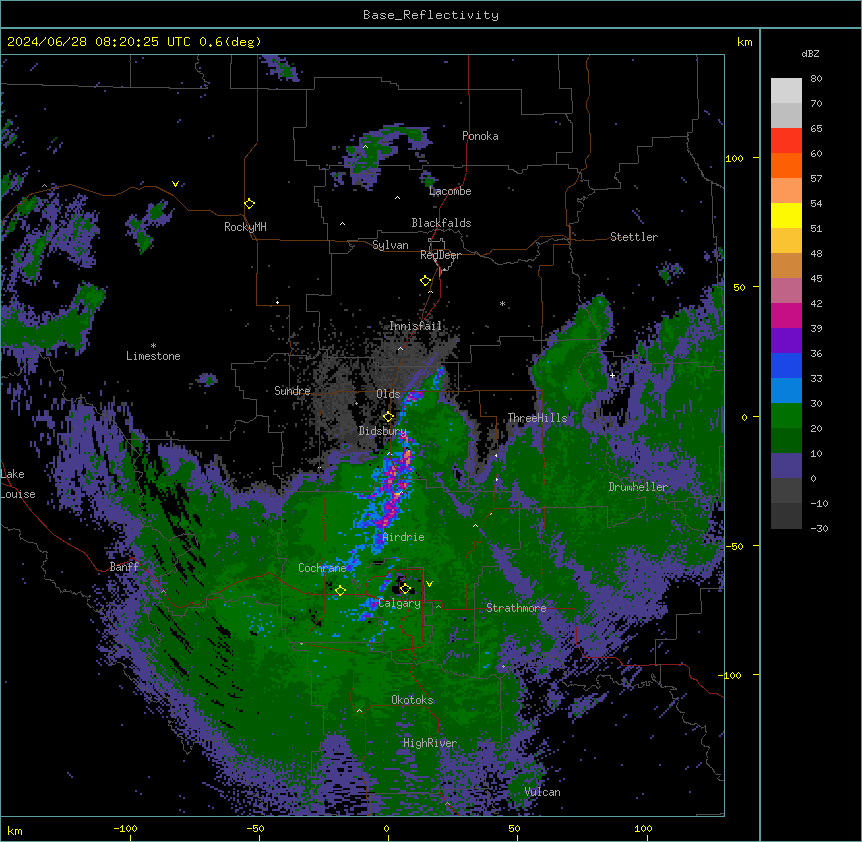Click the Airdrie city label
Screen dimensions: 862x842
pos(404,537)
